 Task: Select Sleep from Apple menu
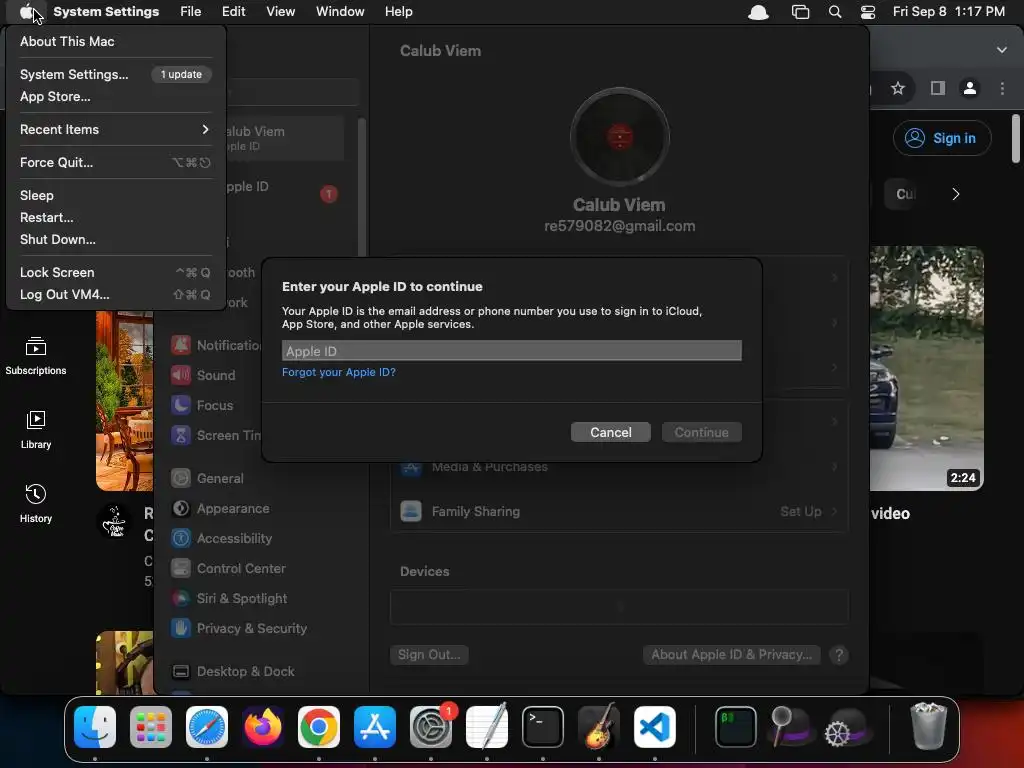pos(114,195)
